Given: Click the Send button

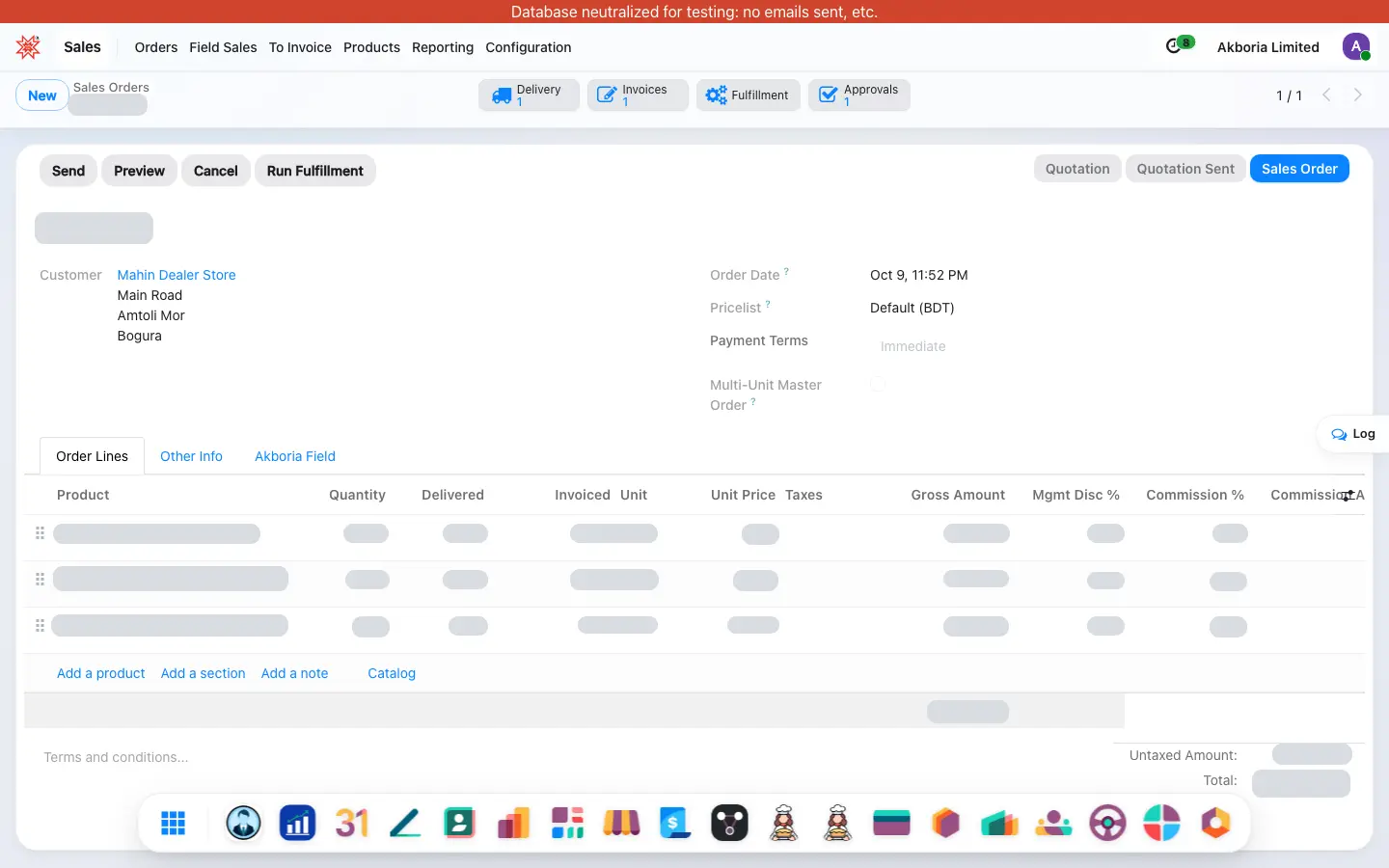Looking at the screenshot, I should pos(68,171).
